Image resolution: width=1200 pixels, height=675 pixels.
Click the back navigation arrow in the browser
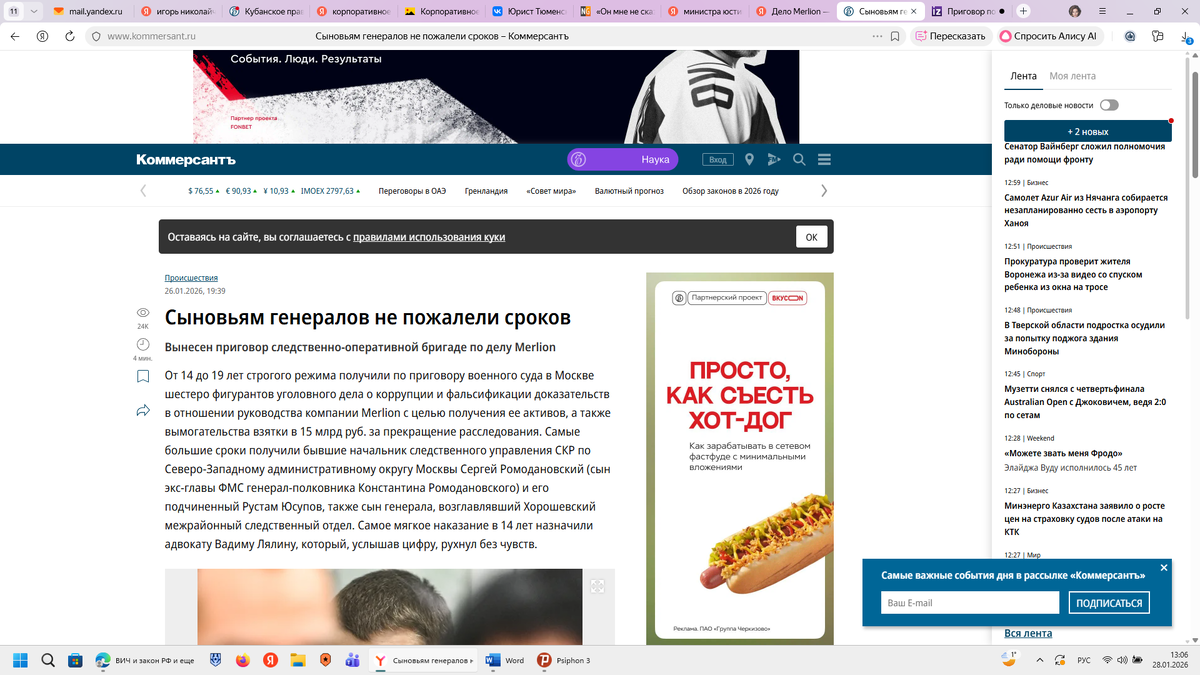(13, 36)
